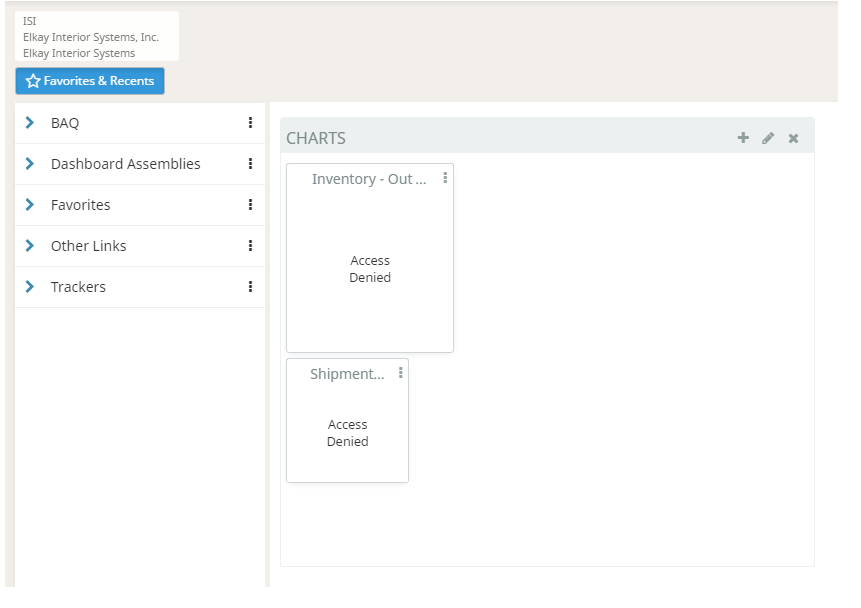Open the Inventory - Out chart options menu

(445, 178)
